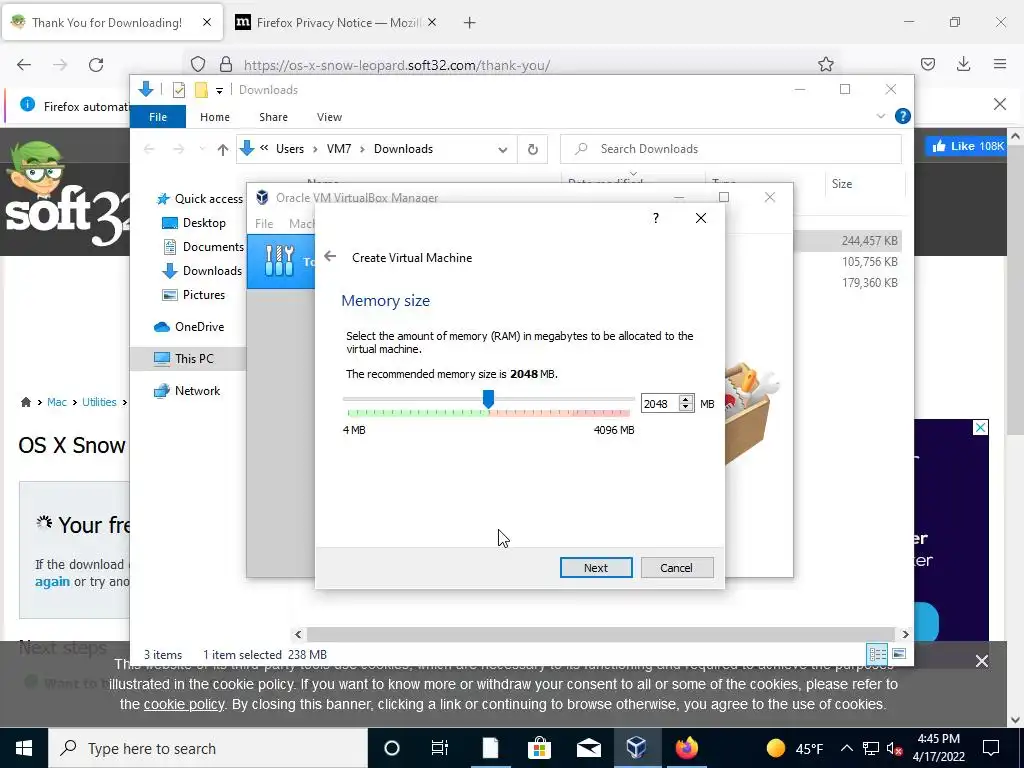Refresh the Downloads folder view

pyautogui.click(x=533, y=150)
